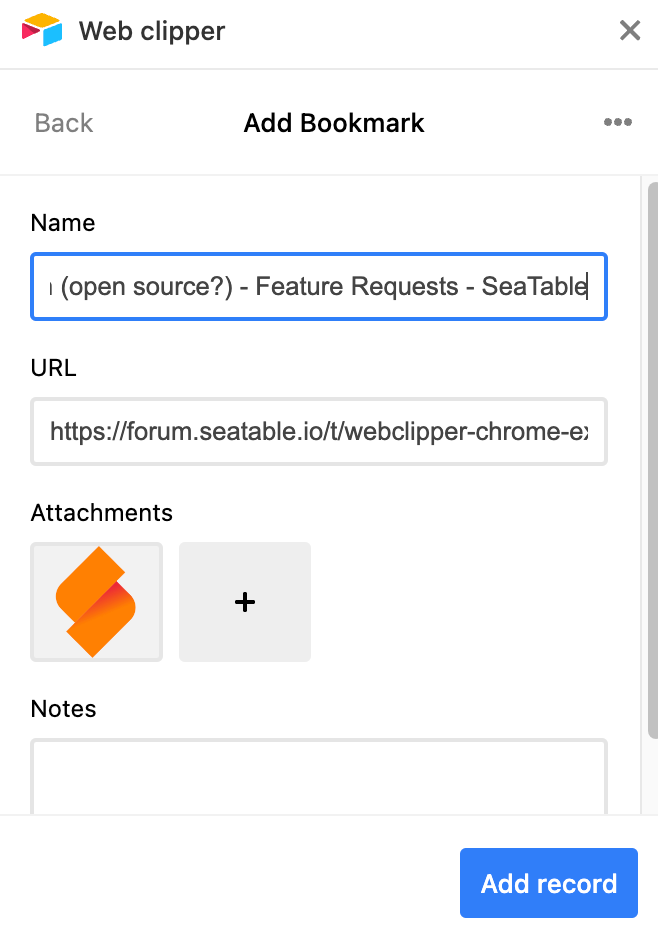658x942 pixels.
Task: Add another attachment with the plus tile
Action: [x=245, y=602]
